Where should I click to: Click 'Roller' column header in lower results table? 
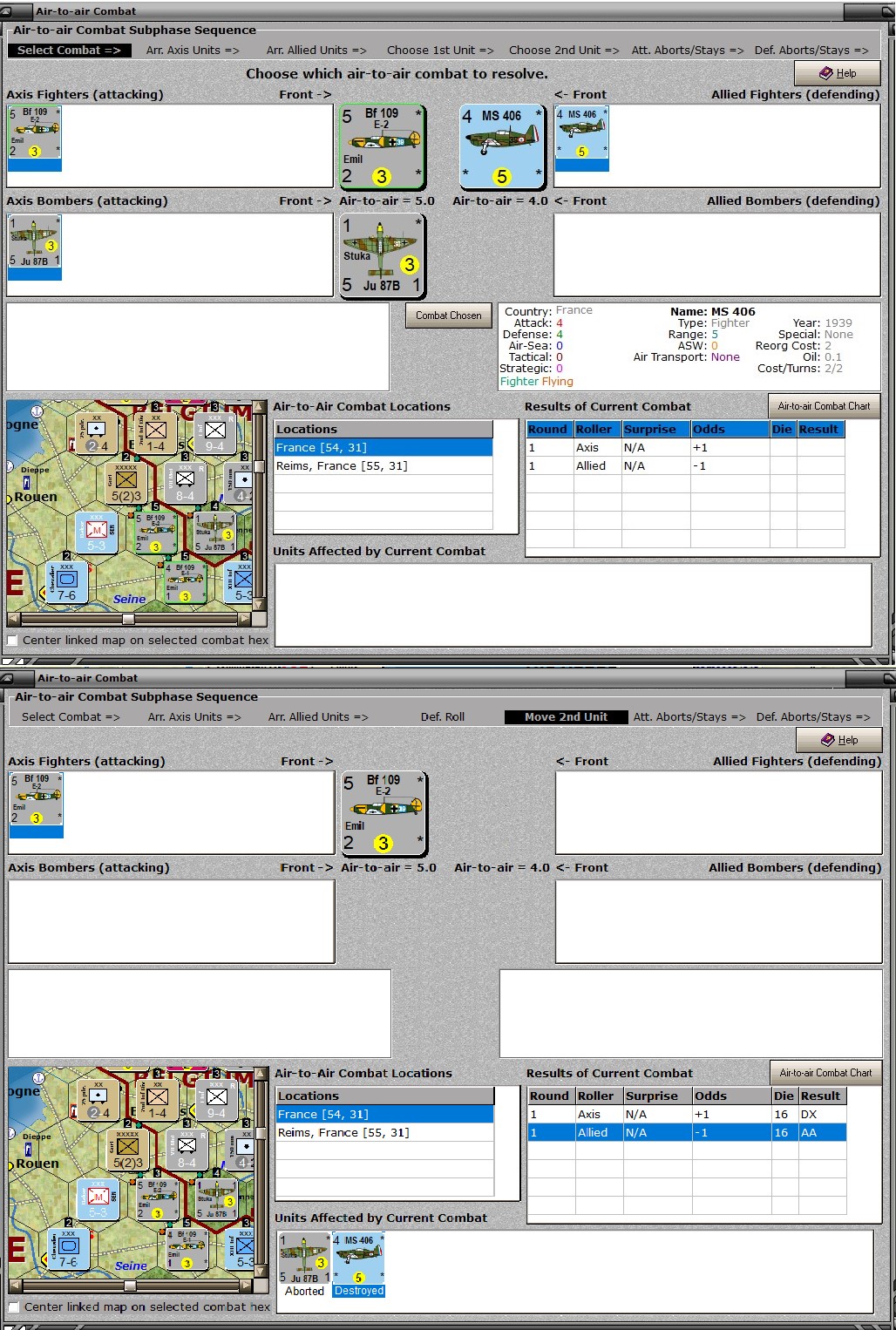click(599, 1096)
